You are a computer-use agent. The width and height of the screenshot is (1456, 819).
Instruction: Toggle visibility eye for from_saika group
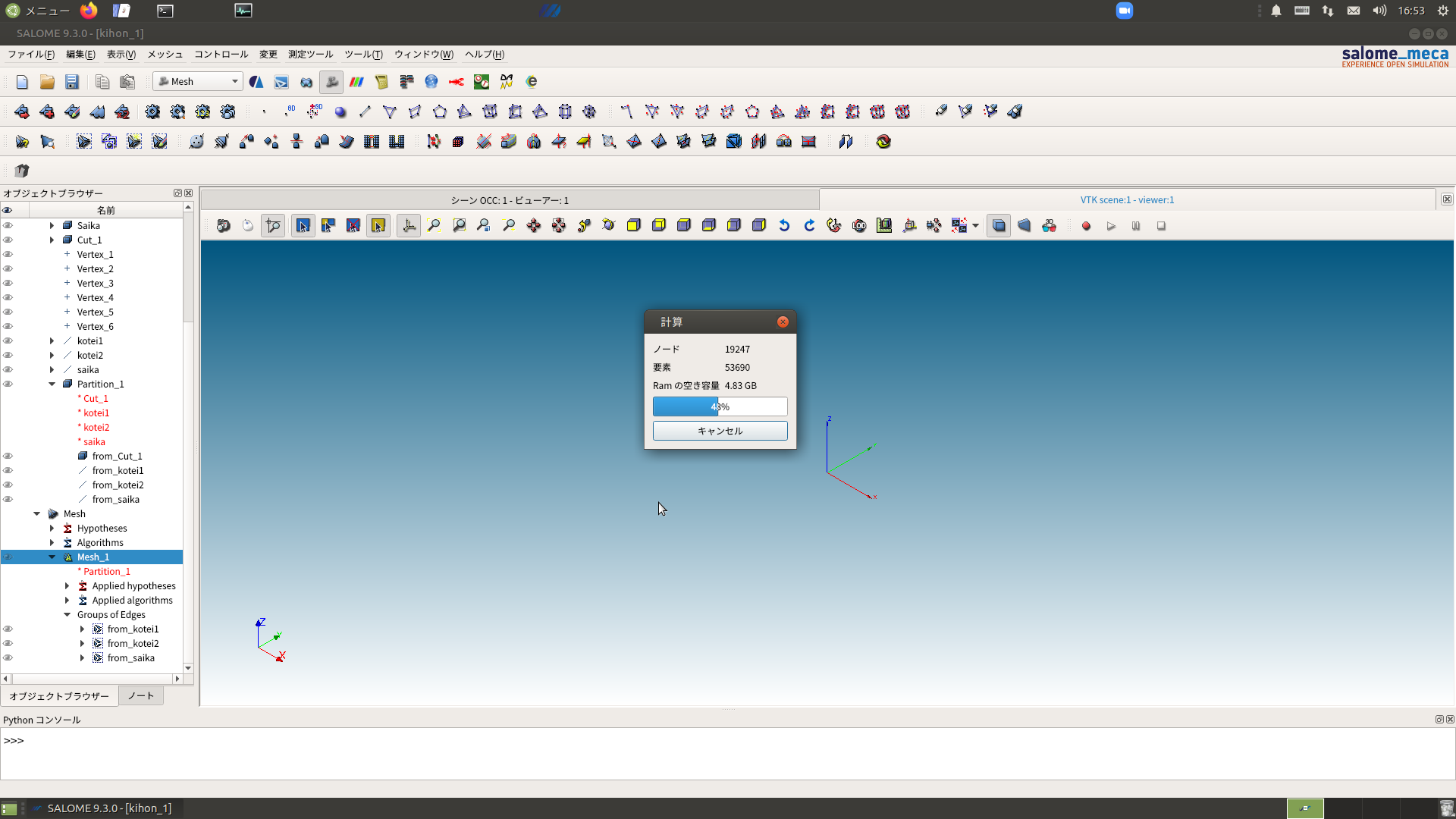8,658
